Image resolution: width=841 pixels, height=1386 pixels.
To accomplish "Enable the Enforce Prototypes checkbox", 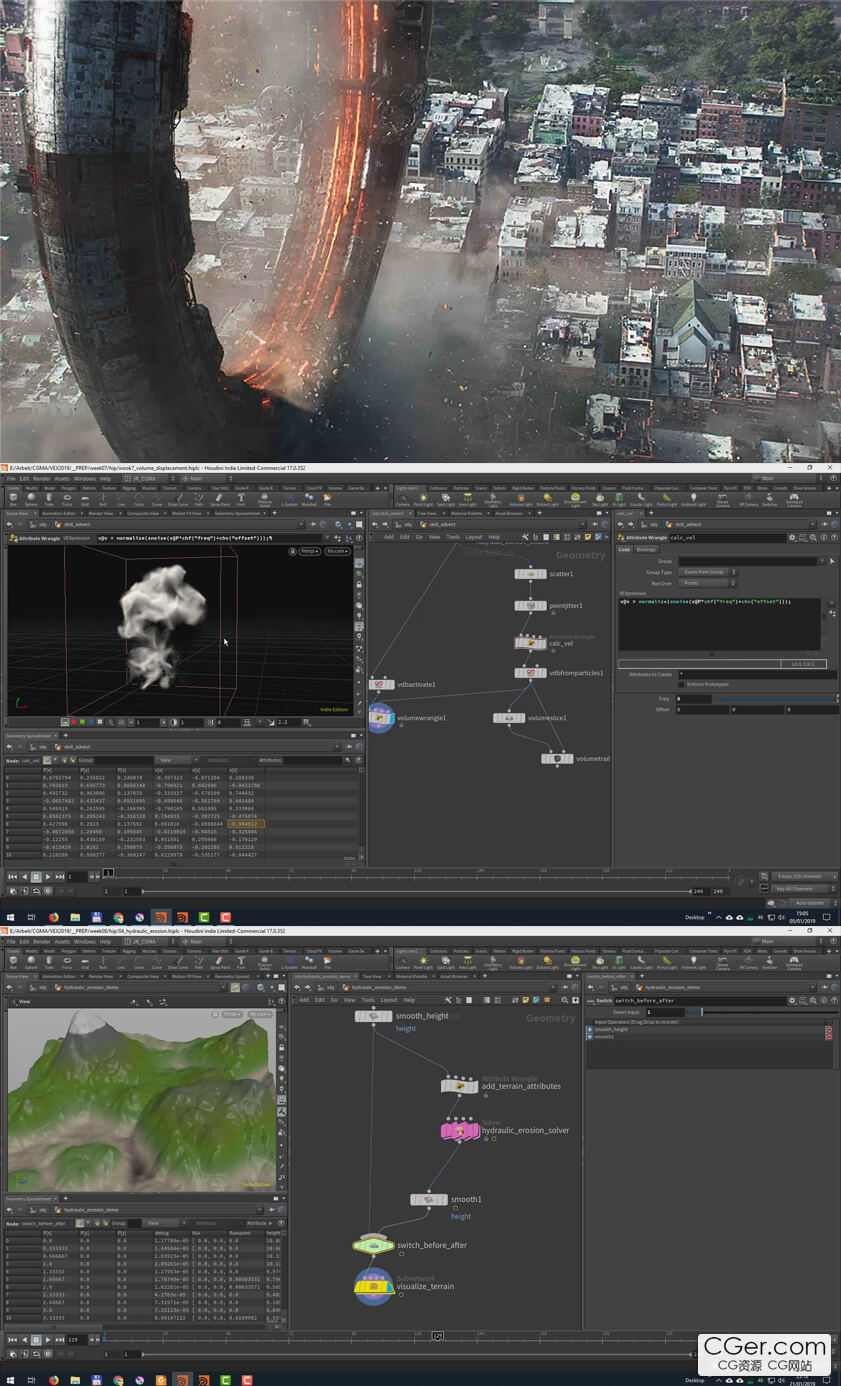I will (x=681, y=684).
